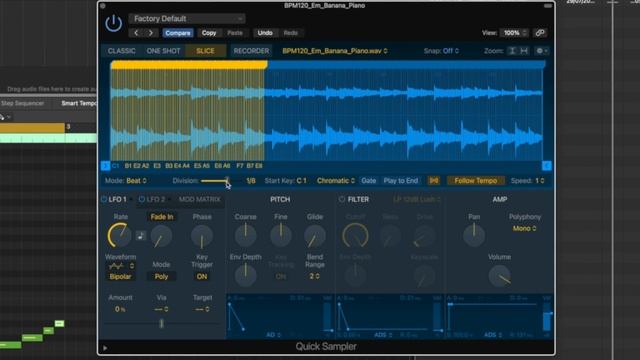
Task: Click the Fade In label button
Action: click(x=162, y=217)
